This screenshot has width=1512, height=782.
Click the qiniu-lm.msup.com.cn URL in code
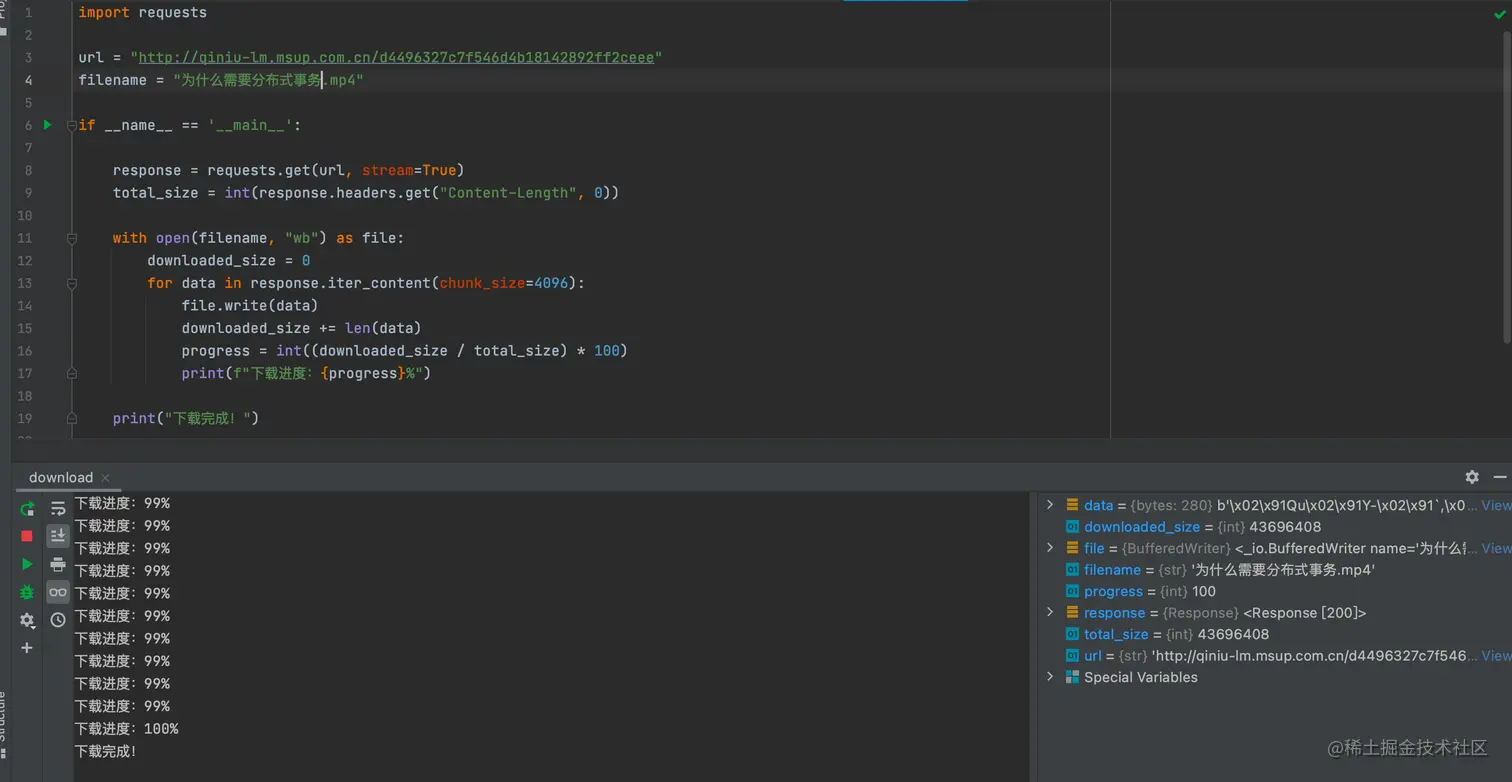[396, 58]
